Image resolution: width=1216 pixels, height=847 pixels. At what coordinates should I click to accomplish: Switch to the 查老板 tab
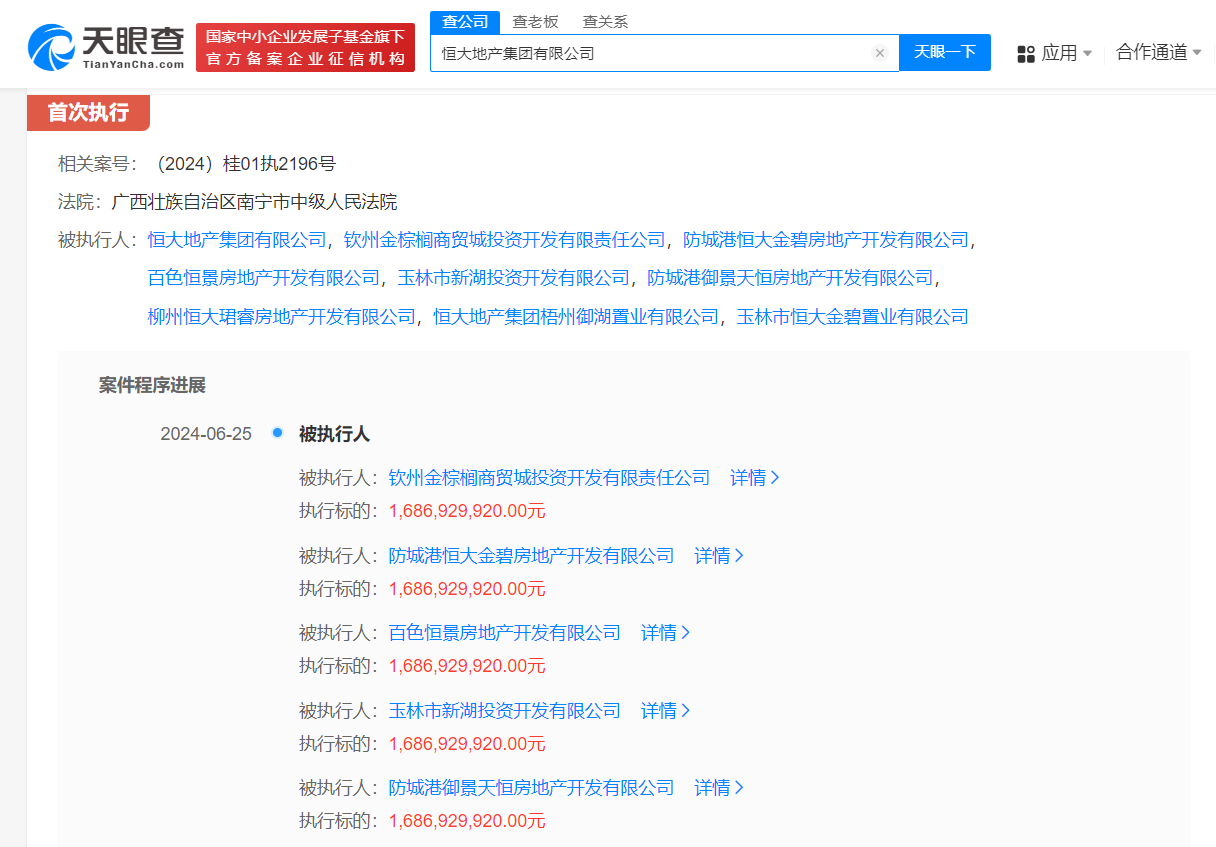pyautogui.click(x=535, y=22)
